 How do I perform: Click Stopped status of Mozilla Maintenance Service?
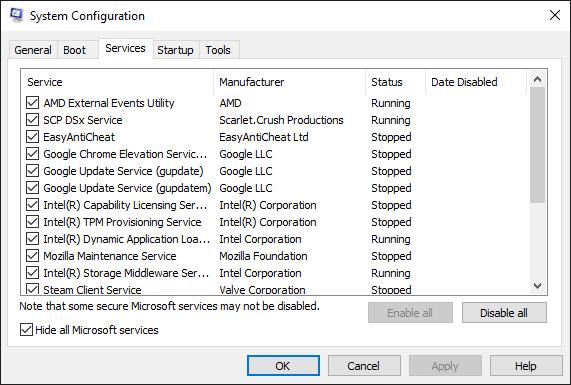tap(391, 256)
